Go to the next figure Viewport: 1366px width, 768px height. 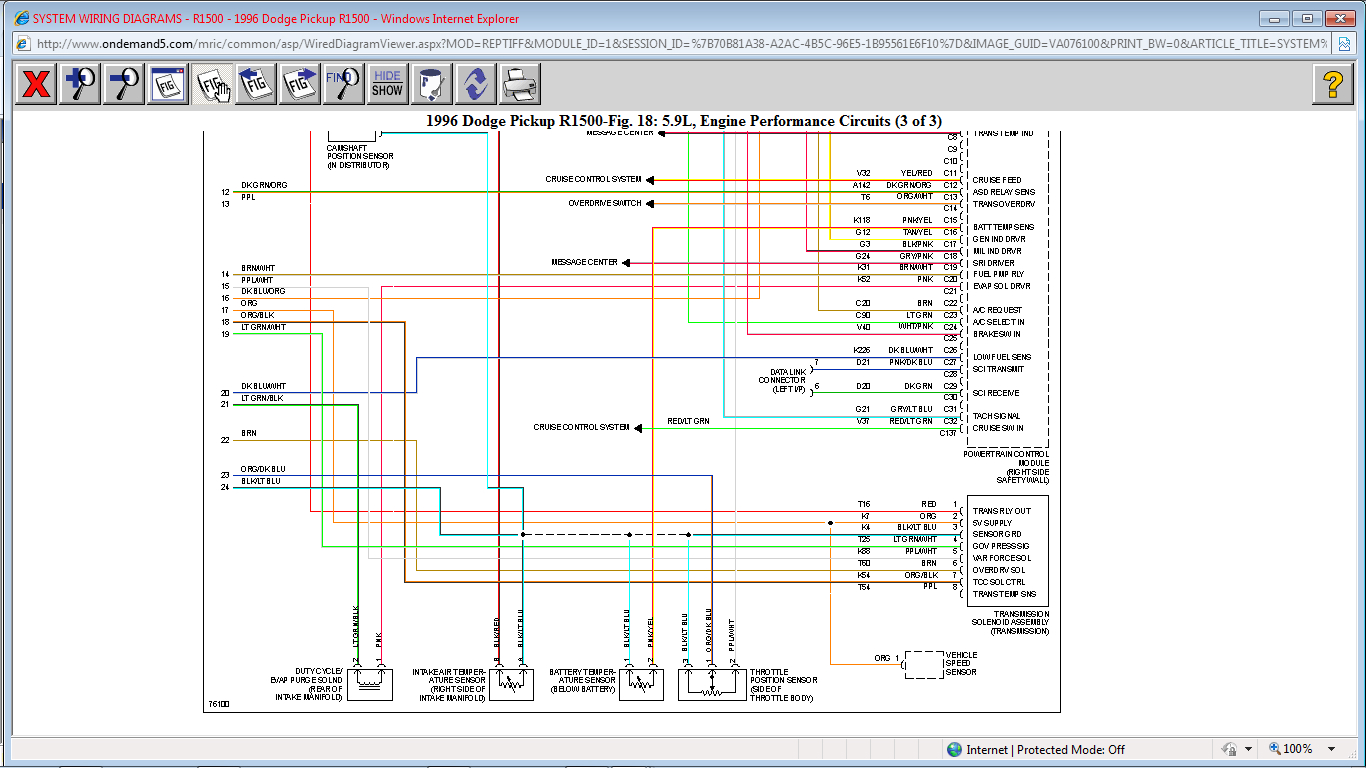(300, 84)
